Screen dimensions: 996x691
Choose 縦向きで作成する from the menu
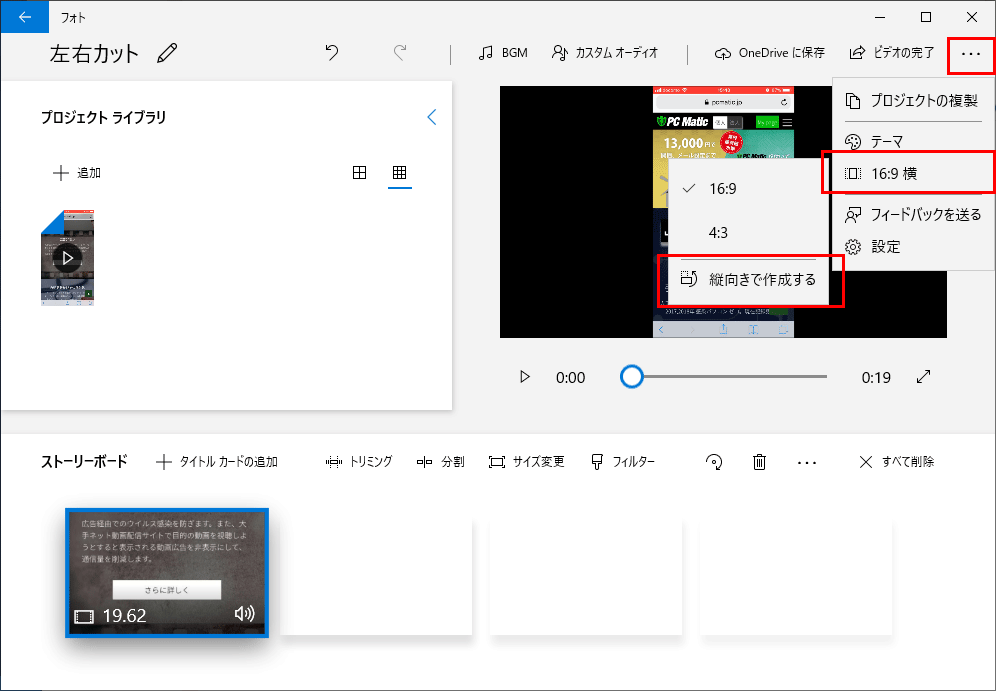758,282
